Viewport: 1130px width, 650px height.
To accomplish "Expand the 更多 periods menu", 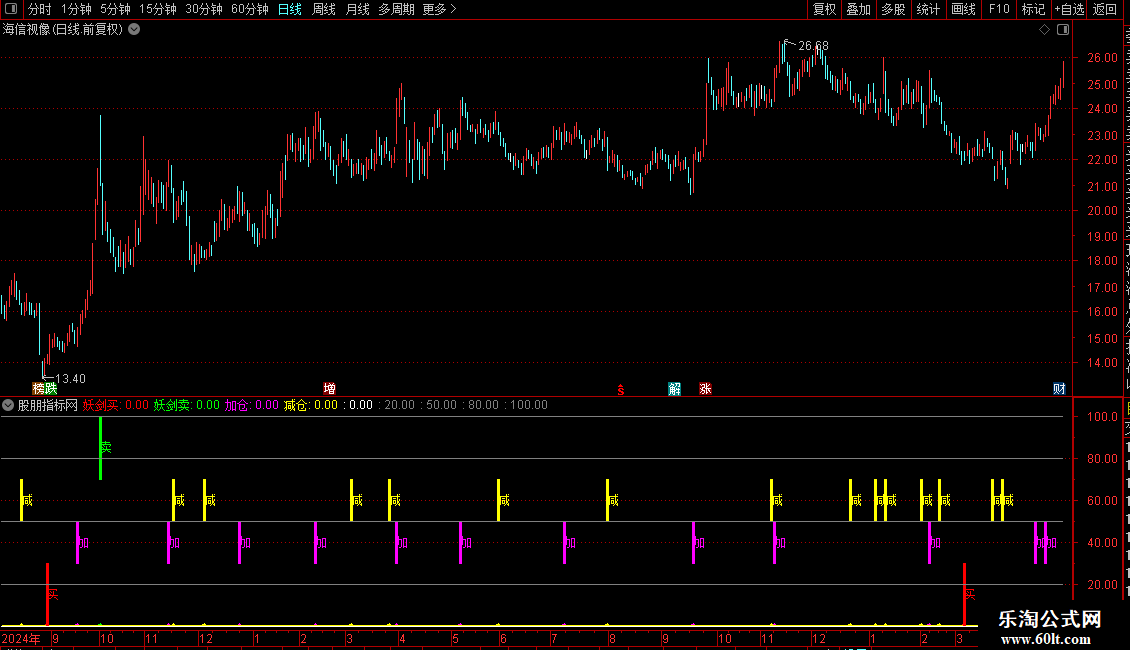I will 439,9.
